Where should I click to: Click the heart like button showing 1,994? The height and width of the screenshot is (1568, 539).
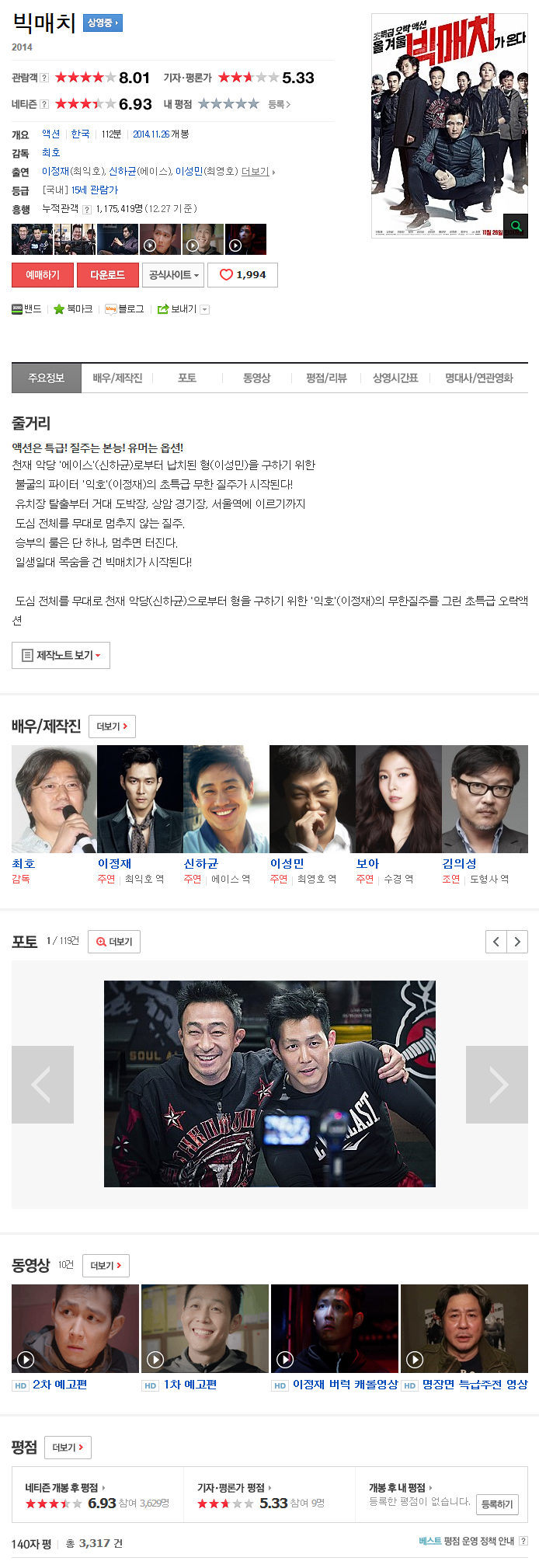243,275
